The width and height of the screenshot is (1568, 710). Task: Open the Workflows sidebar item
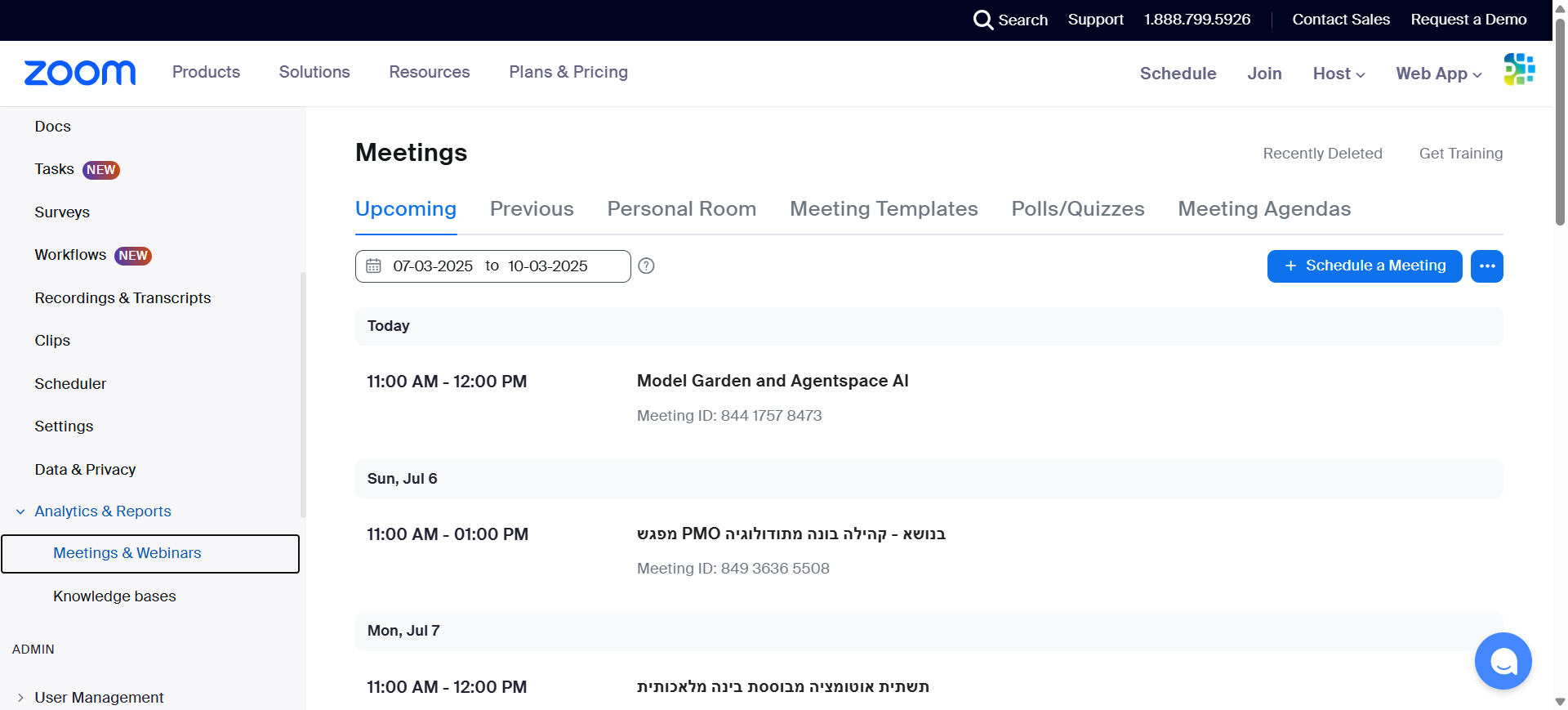pyautogui.click(x=70, y=255)
